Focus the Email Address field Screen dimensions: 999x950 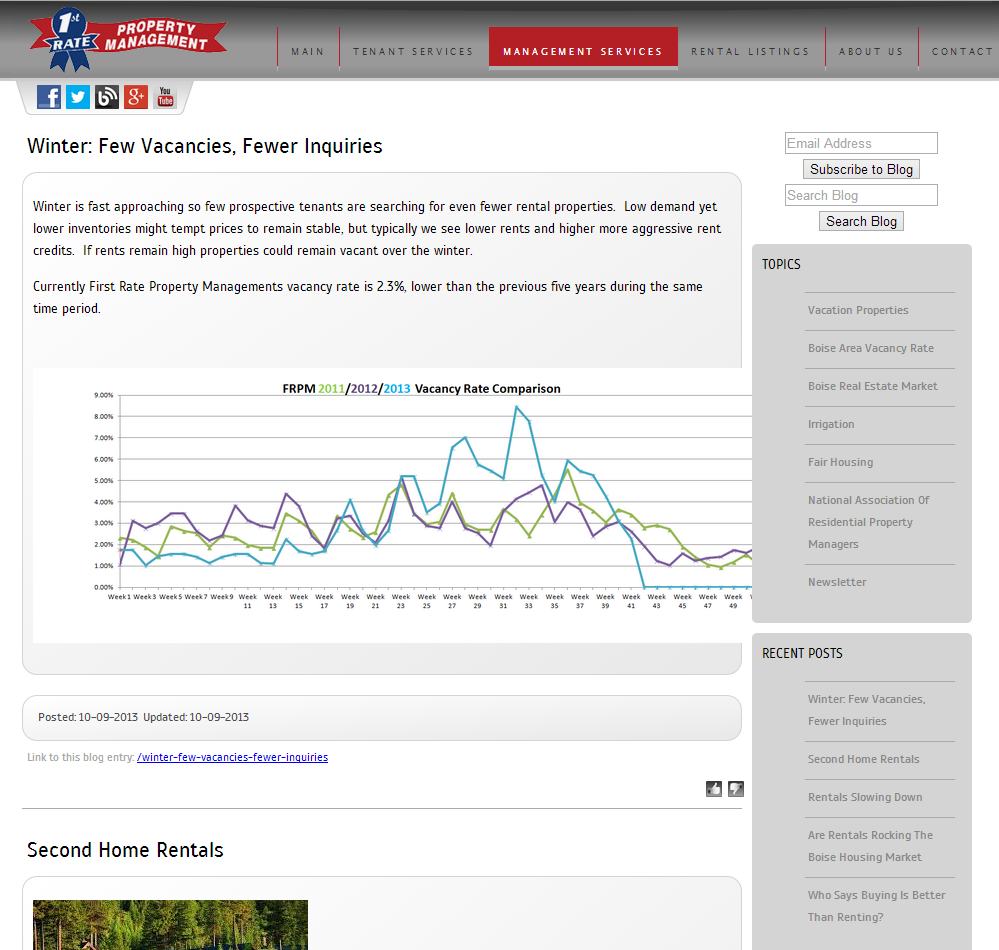(861, 143)
